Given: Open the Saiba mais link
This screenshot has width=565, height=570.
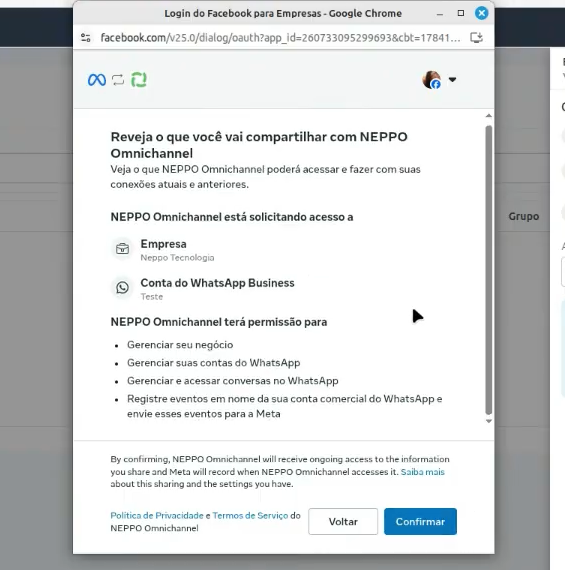Looking at the screenshot, I should pyautogui.click(x=422, y=472).
